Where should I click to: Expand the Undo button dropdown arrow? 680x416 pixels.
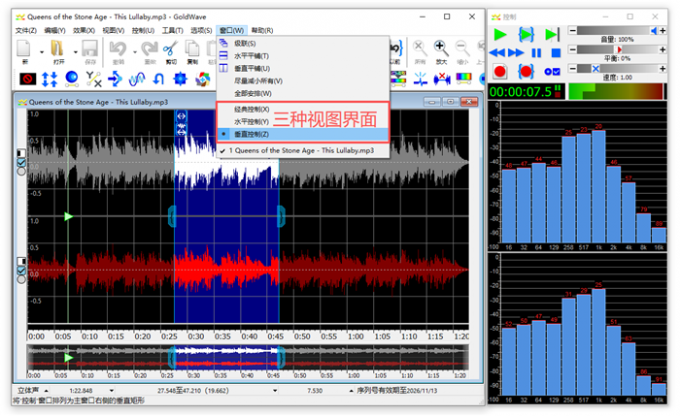tap(135, 52)
